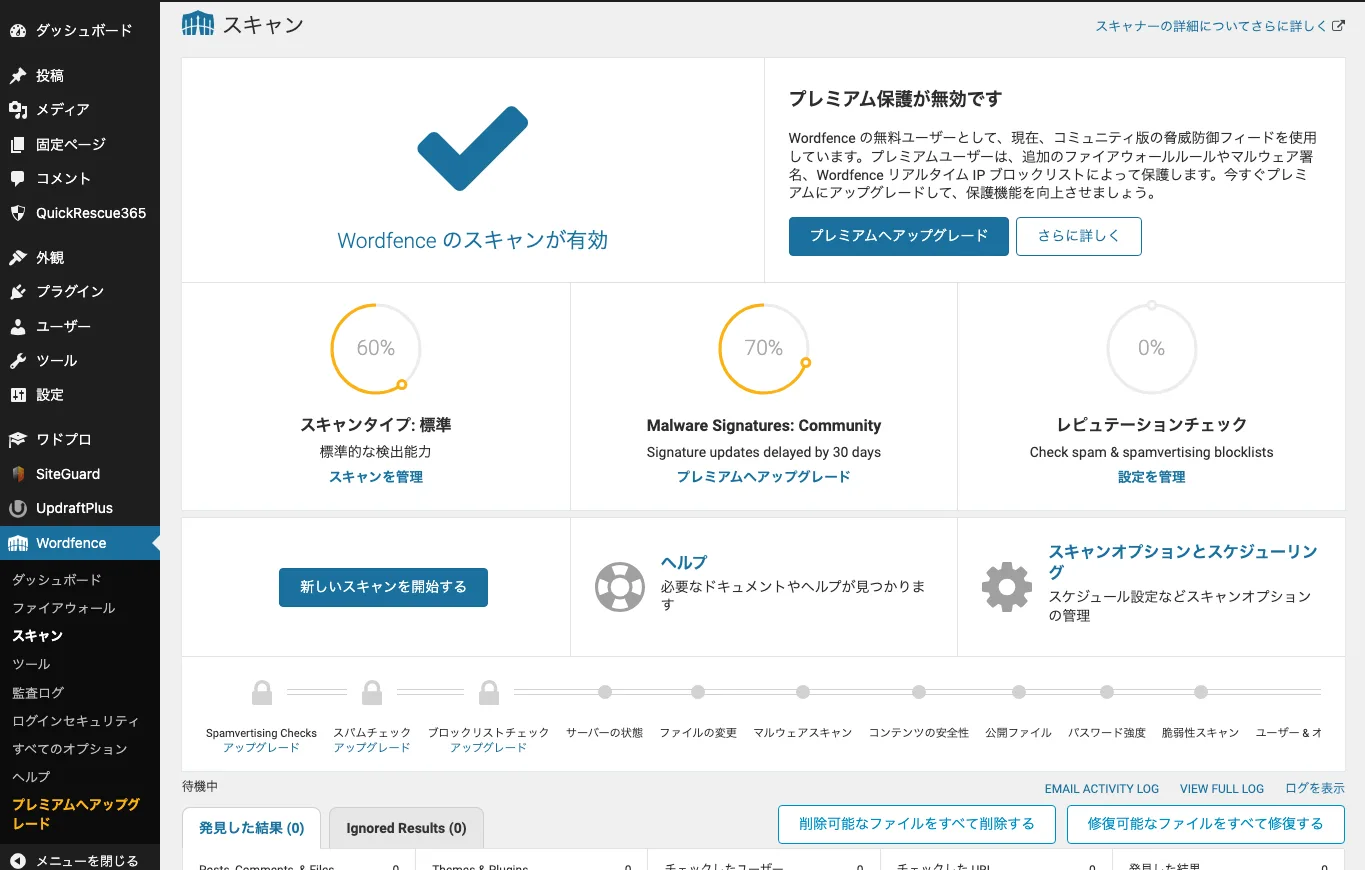Click the Wordfence fence icon in sidebar
The height and width of the screenshot is (870, 1365).
[x=17, y=543]
